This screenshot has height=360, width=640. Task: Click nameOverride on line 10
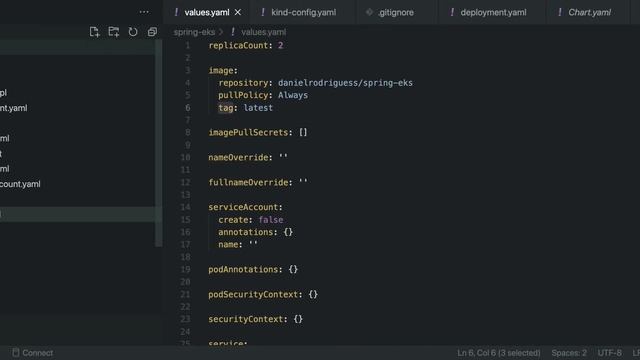coord(238,158)
